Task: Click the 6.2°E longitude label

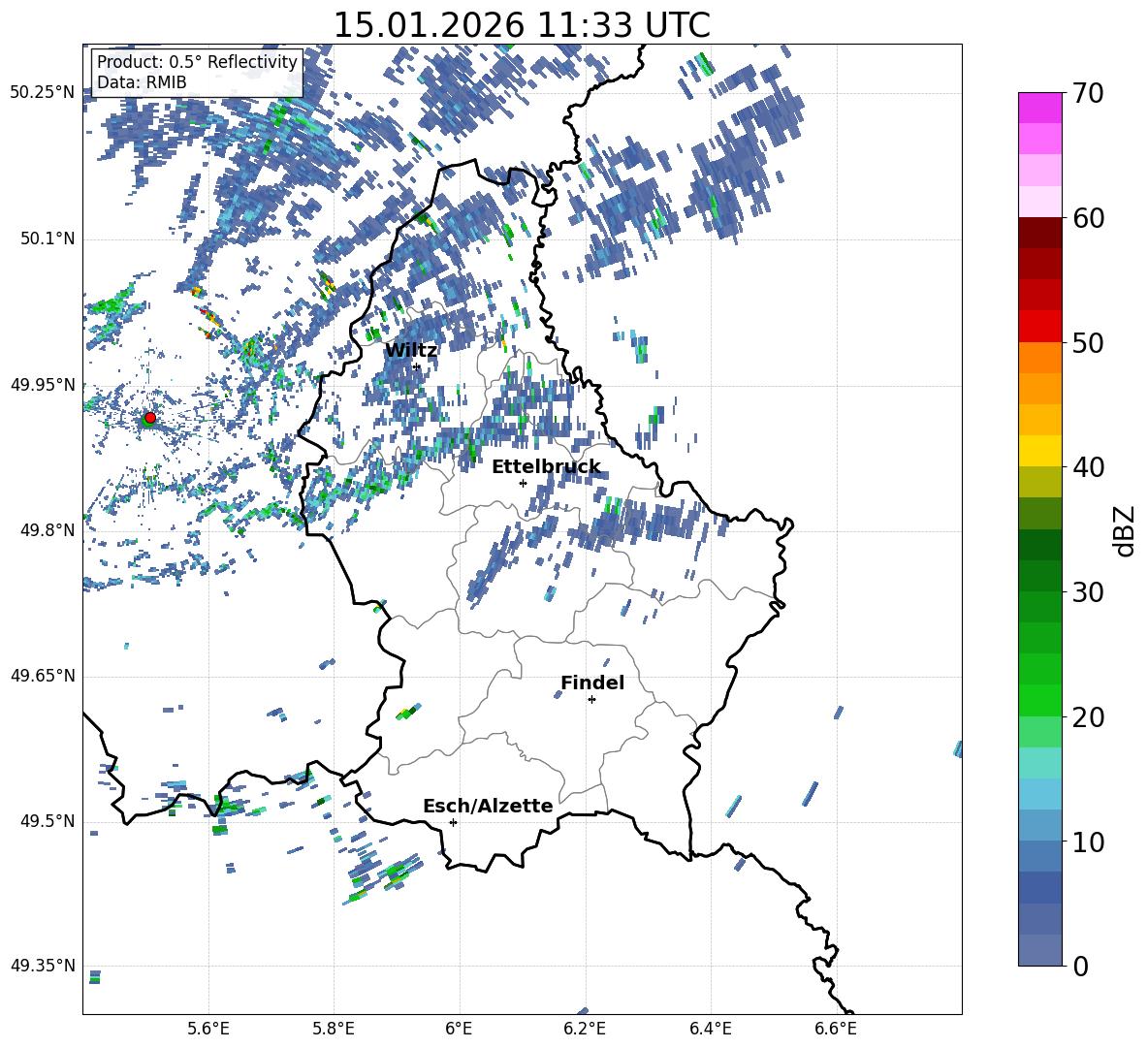Action: click(x=585, y=1030)
